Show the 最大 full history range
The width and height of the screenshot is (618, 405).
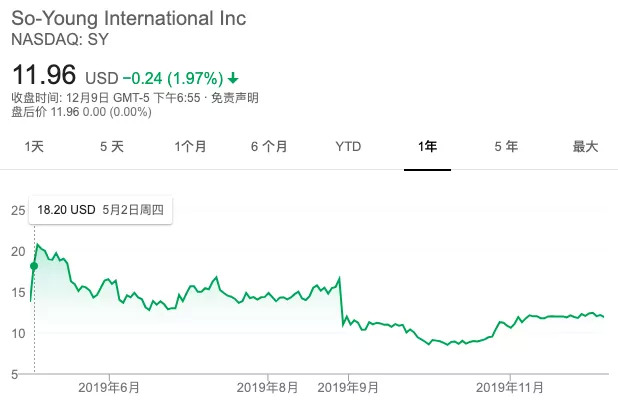585,146
